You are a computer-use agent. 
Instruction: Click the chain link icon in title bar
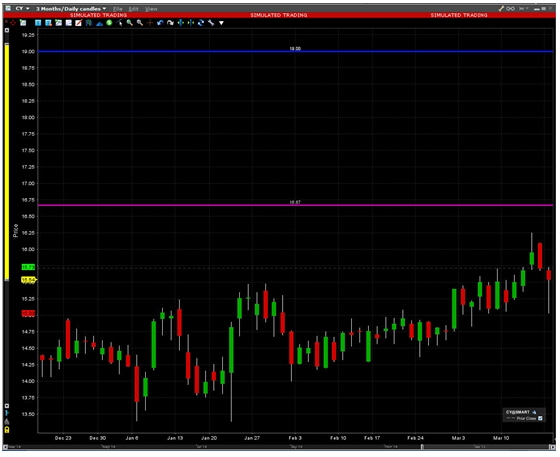tap(511, 9)
